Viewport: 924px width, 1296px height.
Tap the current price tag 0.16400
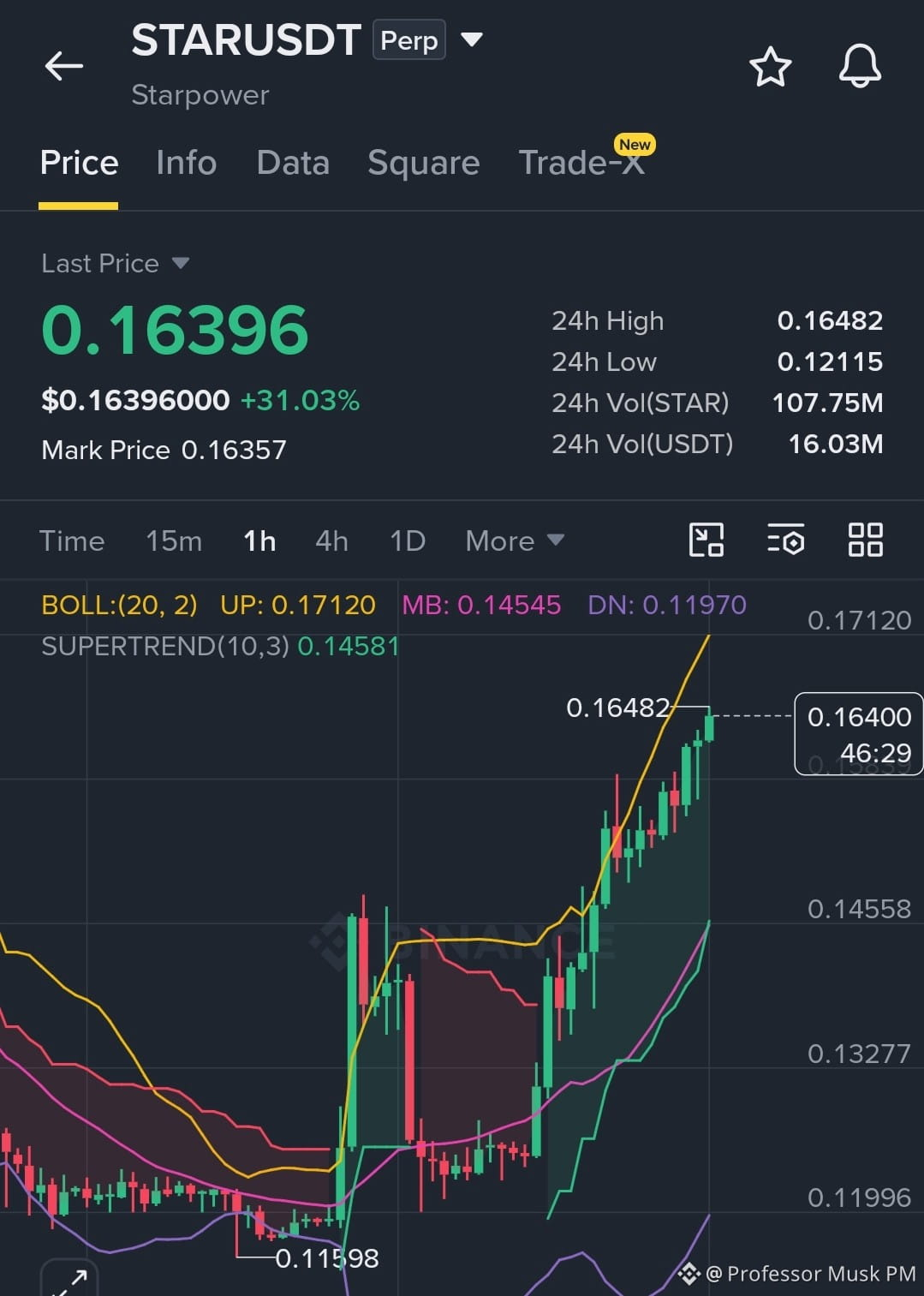coord(859,733)
